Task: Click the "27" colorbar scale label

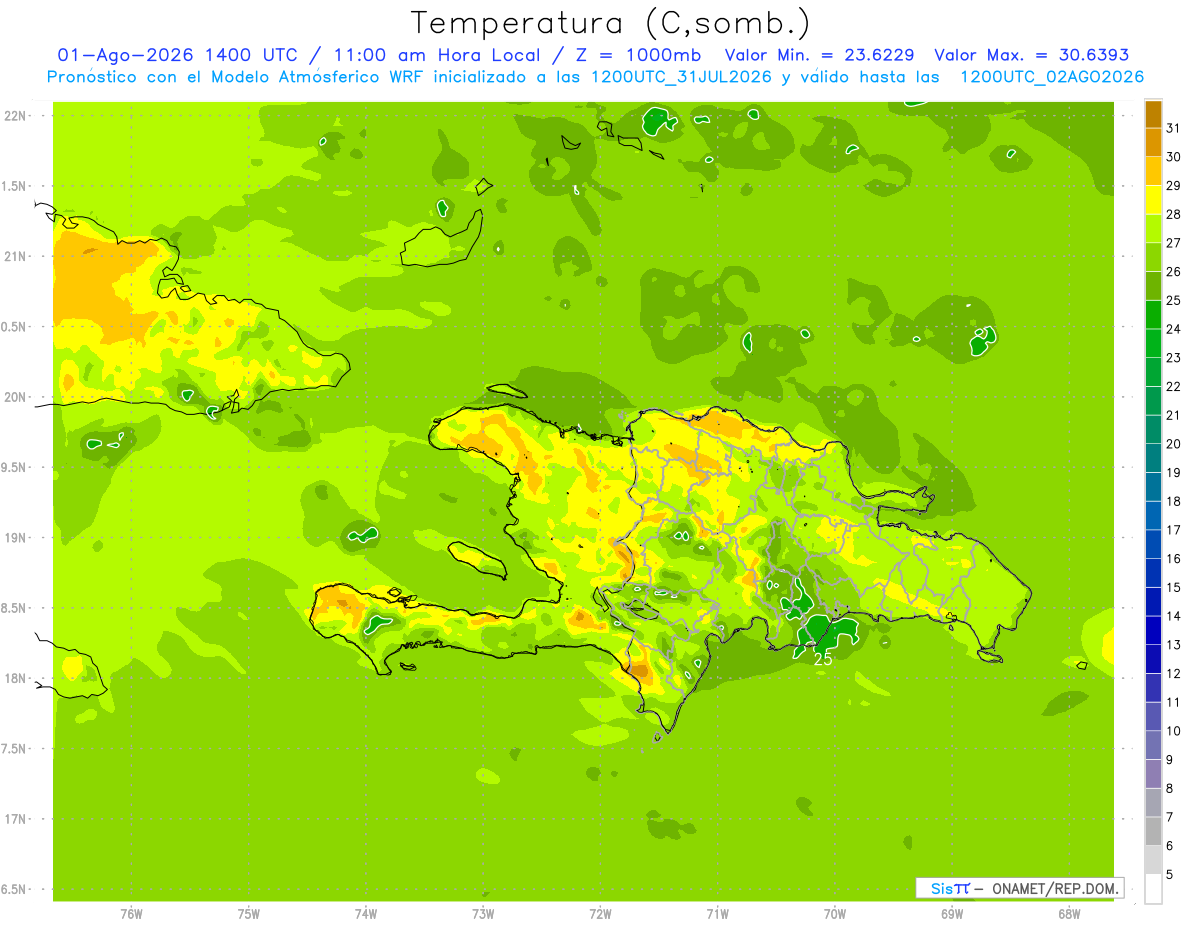Action: (1174, 243)
